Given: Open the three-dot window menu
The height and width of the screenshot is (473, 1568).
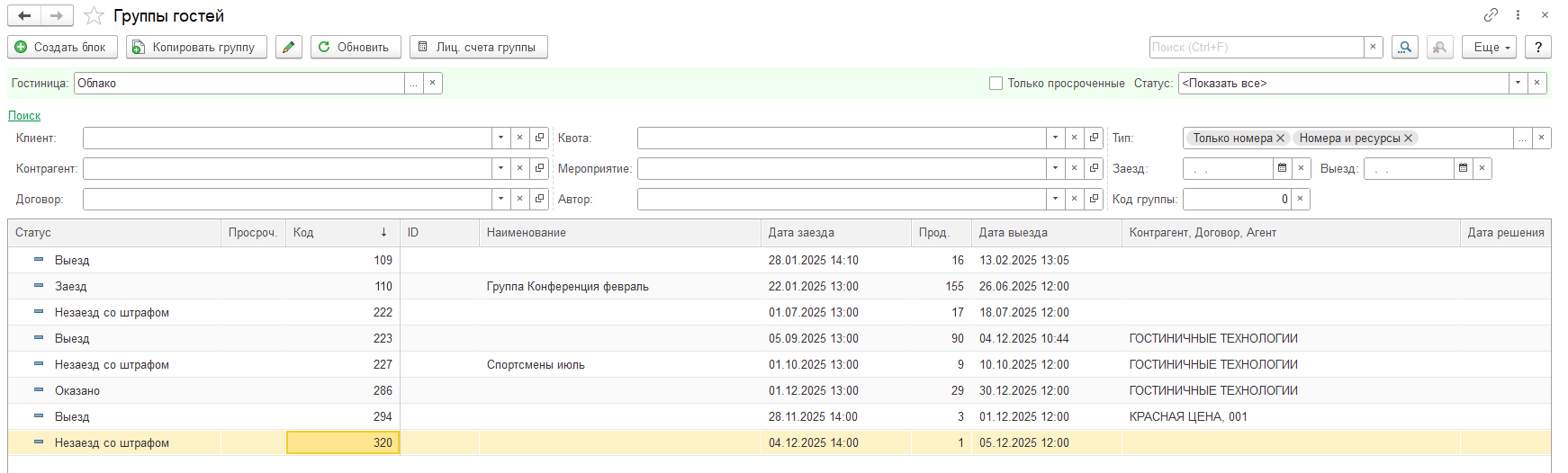Looking at the screenshot, I should tap(1518, 14).
